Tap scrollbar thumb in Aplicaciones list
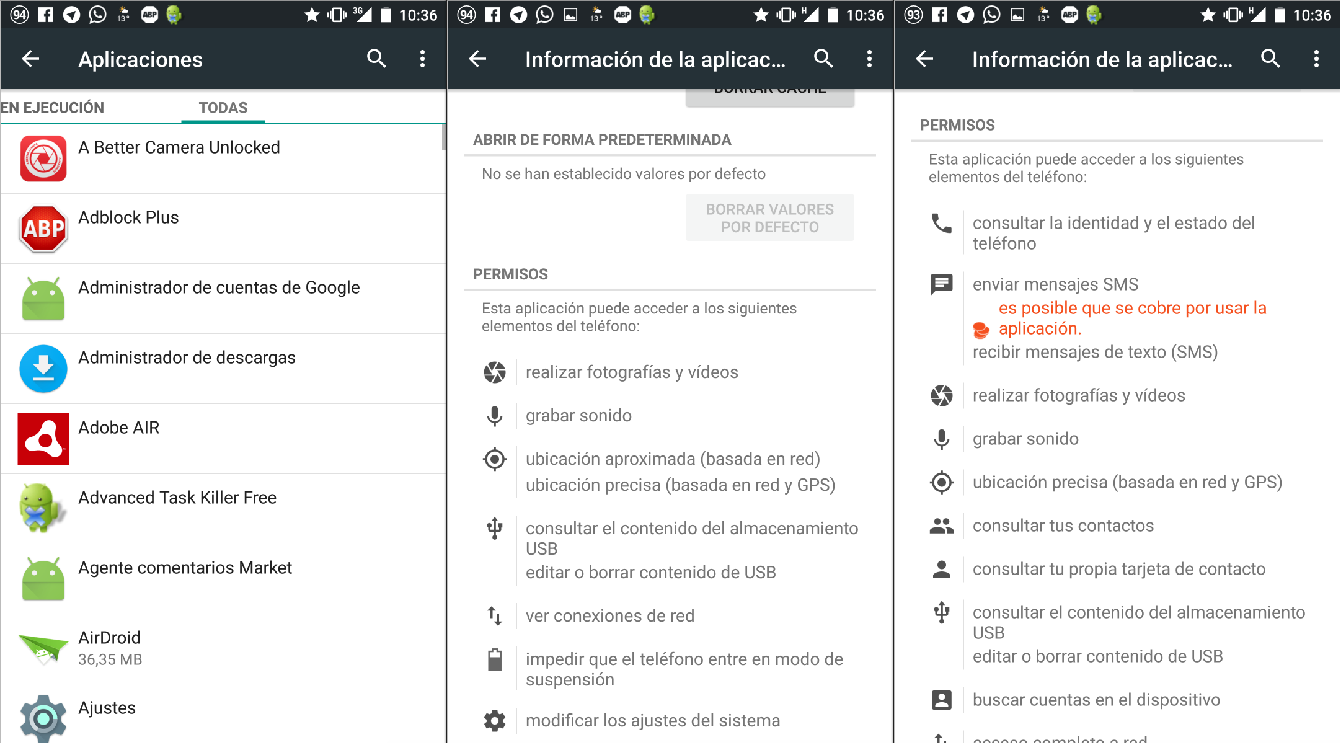The width and height of the screenshot is (1340, 743). pos(444,137)
